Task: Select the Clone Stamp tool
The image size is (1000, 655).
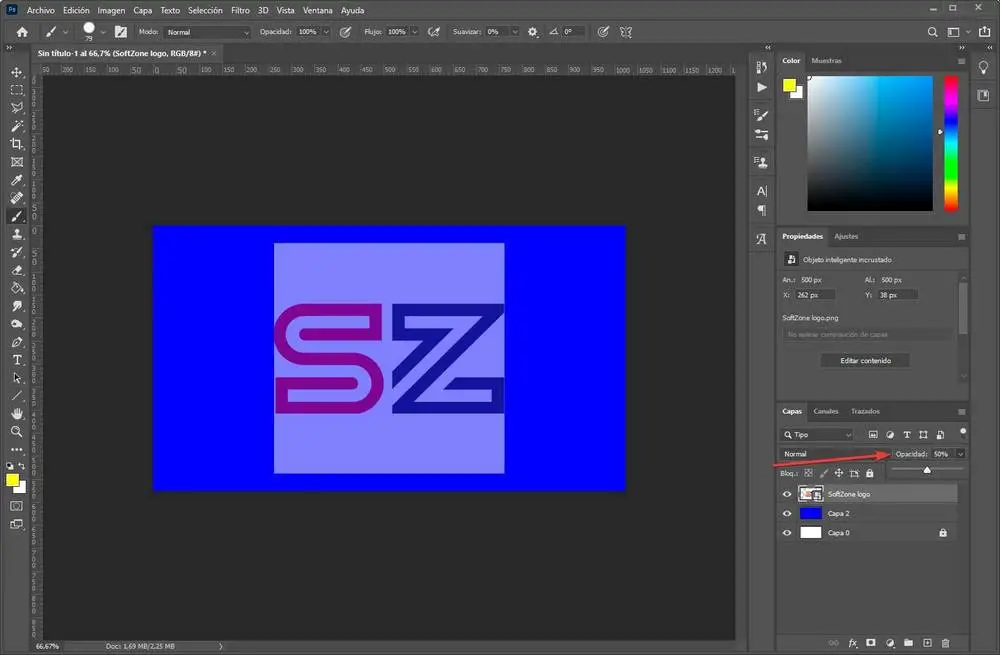Action: click(x=17, y=234)
